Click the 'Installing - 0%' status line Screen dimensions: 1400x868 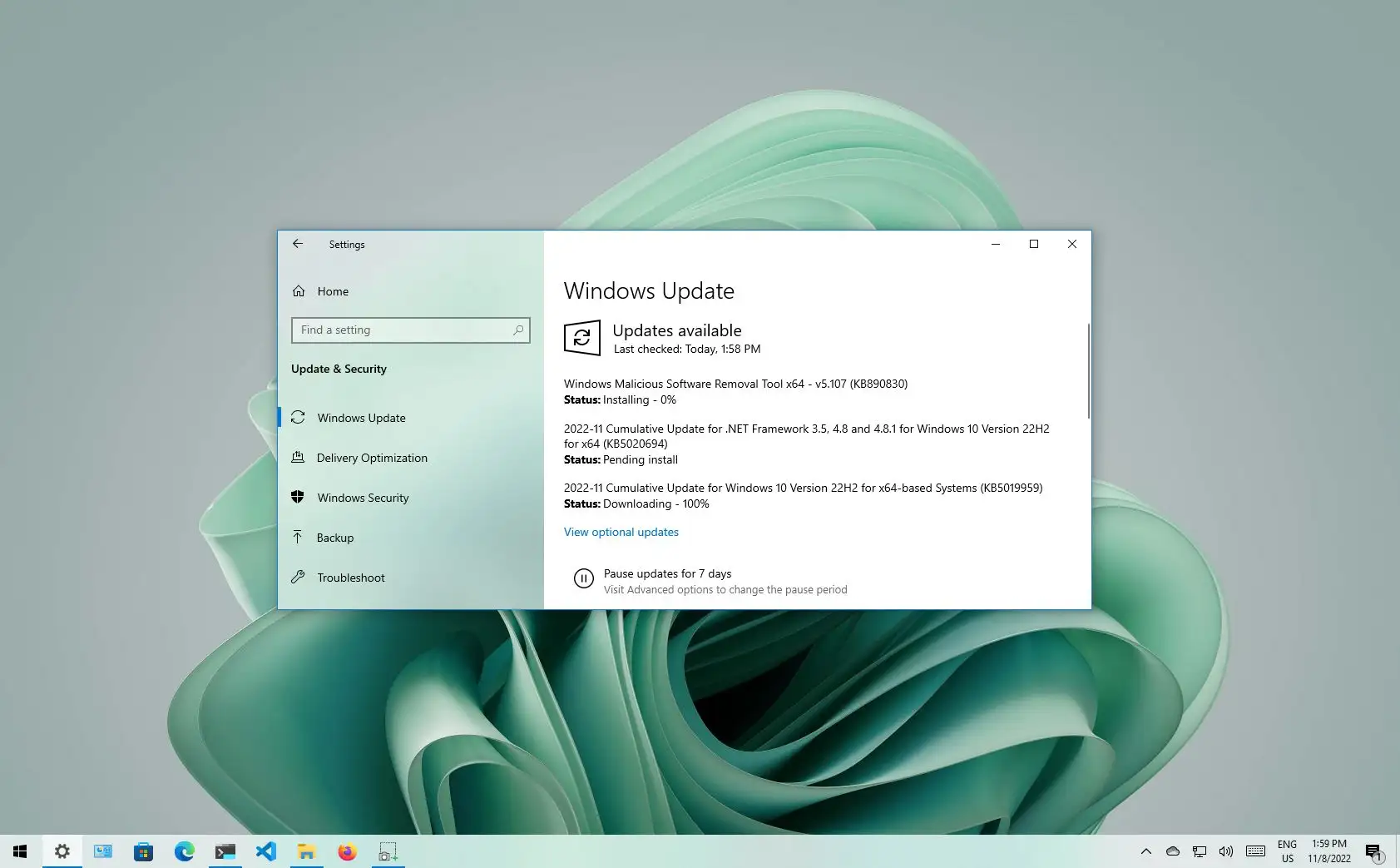coord(620,399)
